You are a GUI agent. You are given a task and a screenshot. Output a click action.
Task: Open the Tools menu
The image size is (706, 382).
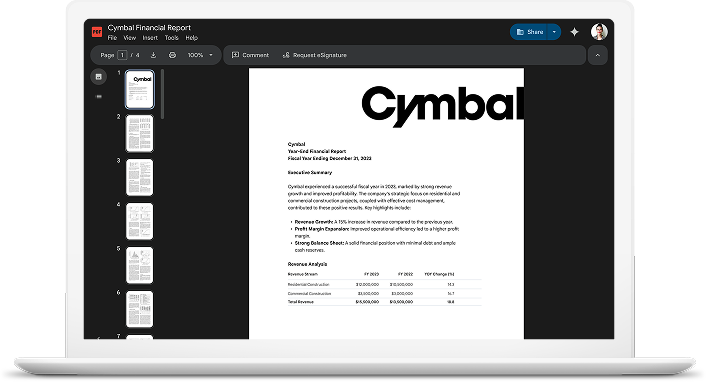[172, 38]
